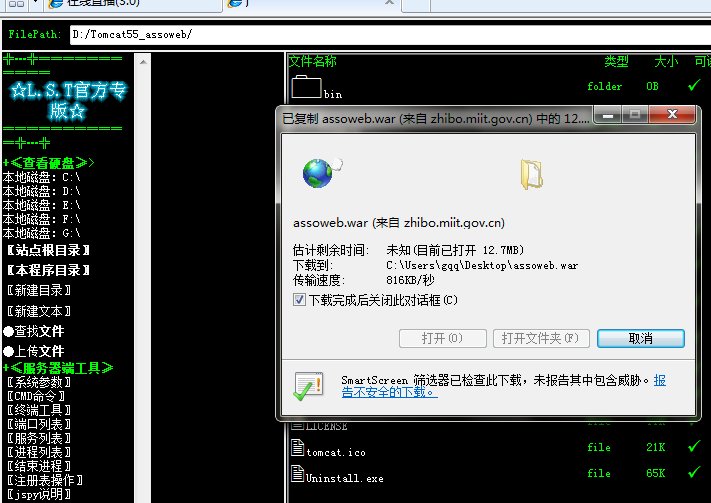
Task: Open 本地磁盘: D:\ drive
Action: pyautogui.click(x=42, y=191)
